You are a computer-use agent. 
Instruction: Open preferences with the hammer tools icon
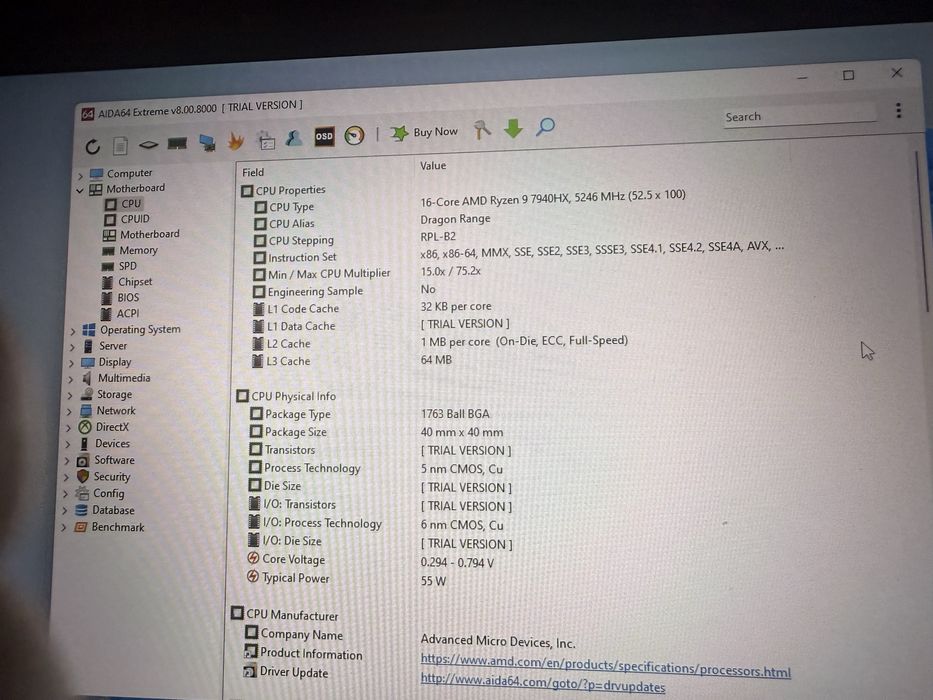pyautogui.click(x=482, y=129)
